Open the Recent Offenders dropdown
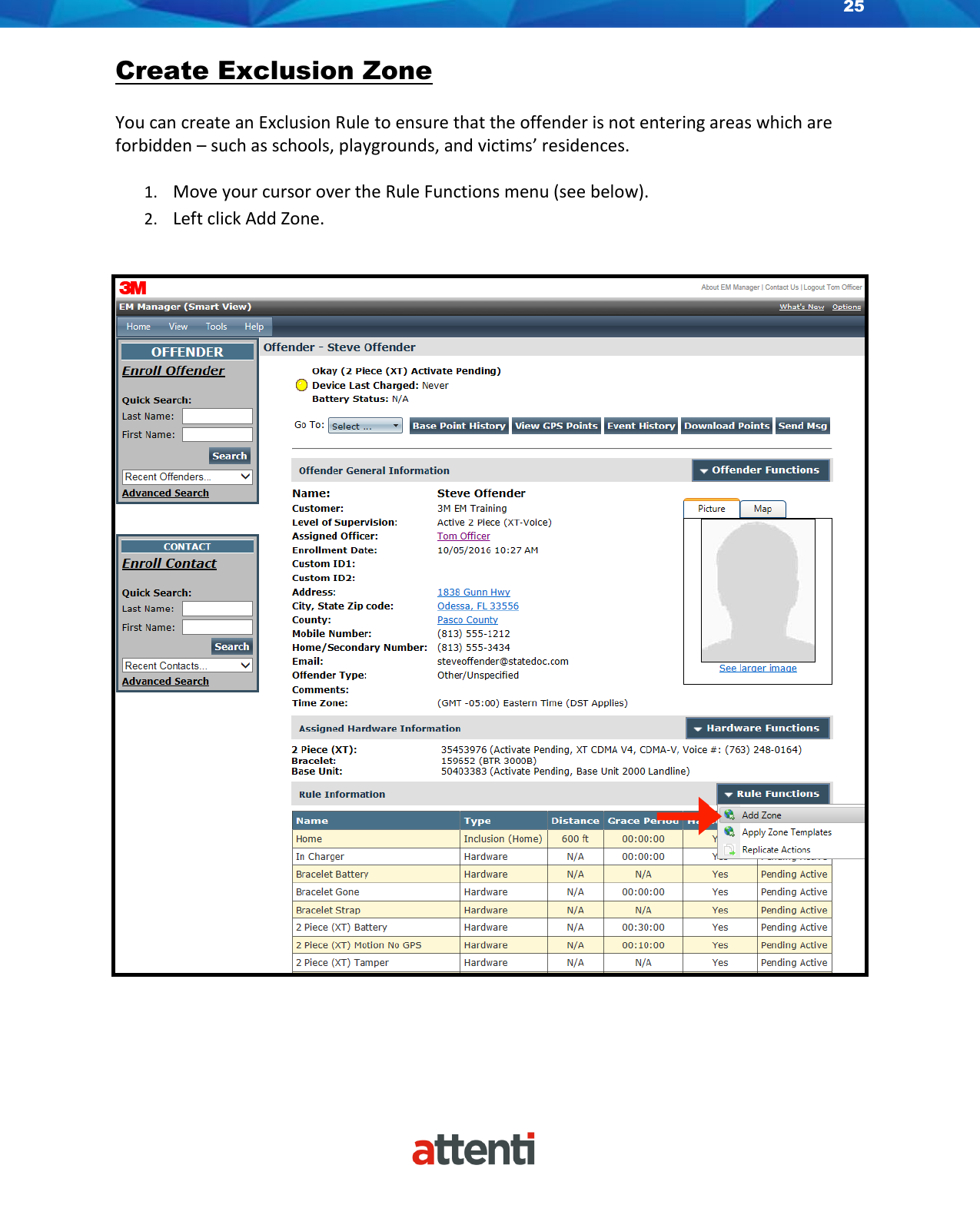Viewport: 980px width, 1205px height. 188,476
